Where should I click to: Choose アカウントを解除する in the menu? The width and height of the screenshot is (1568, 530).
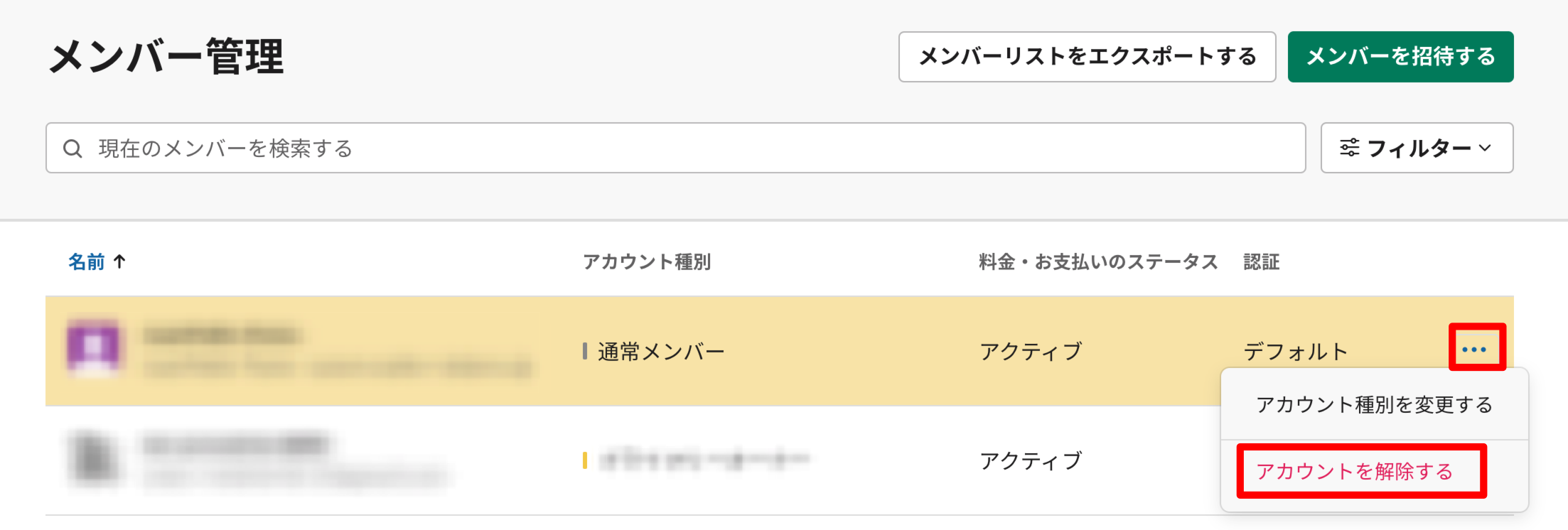(x=1355, y=471)
